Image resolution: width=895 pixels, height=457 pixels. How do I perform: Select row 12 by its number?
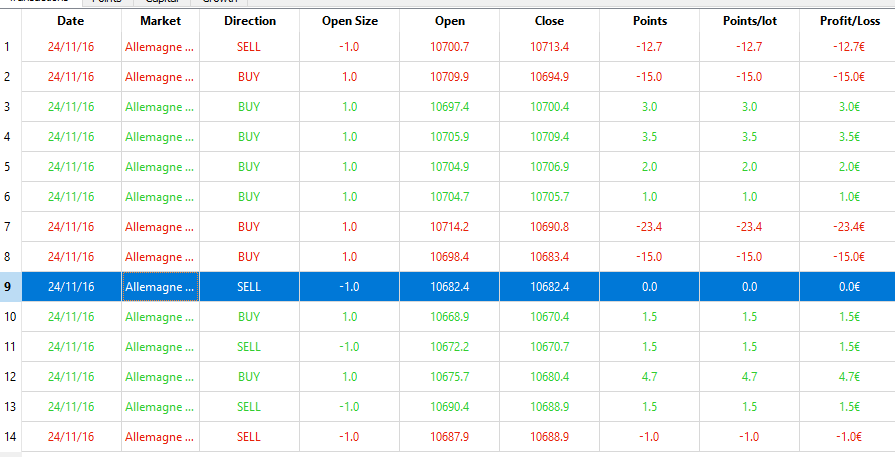point(10,377)
